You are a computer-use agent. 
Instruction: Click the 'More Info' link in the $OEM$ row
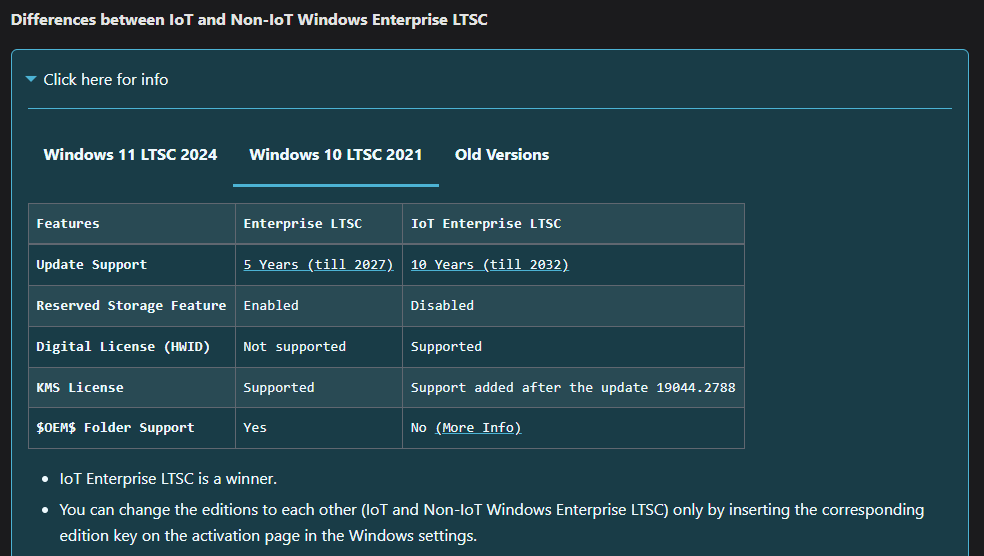tap(478, 428)
